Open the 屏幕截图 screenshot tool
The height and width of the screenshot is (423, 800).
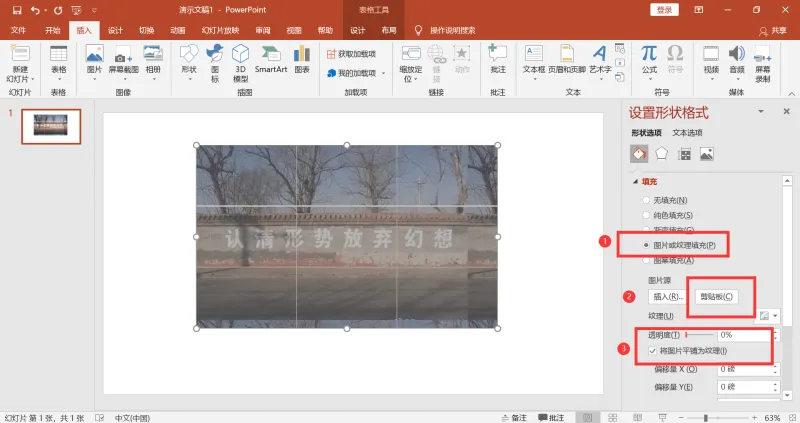click(x=123, y=64)
